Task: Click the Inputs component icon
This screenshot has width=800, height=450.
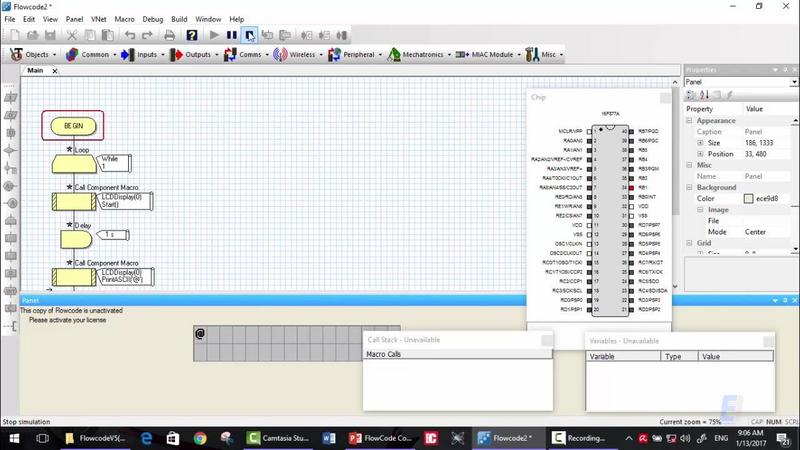Action: pos(128,54)
